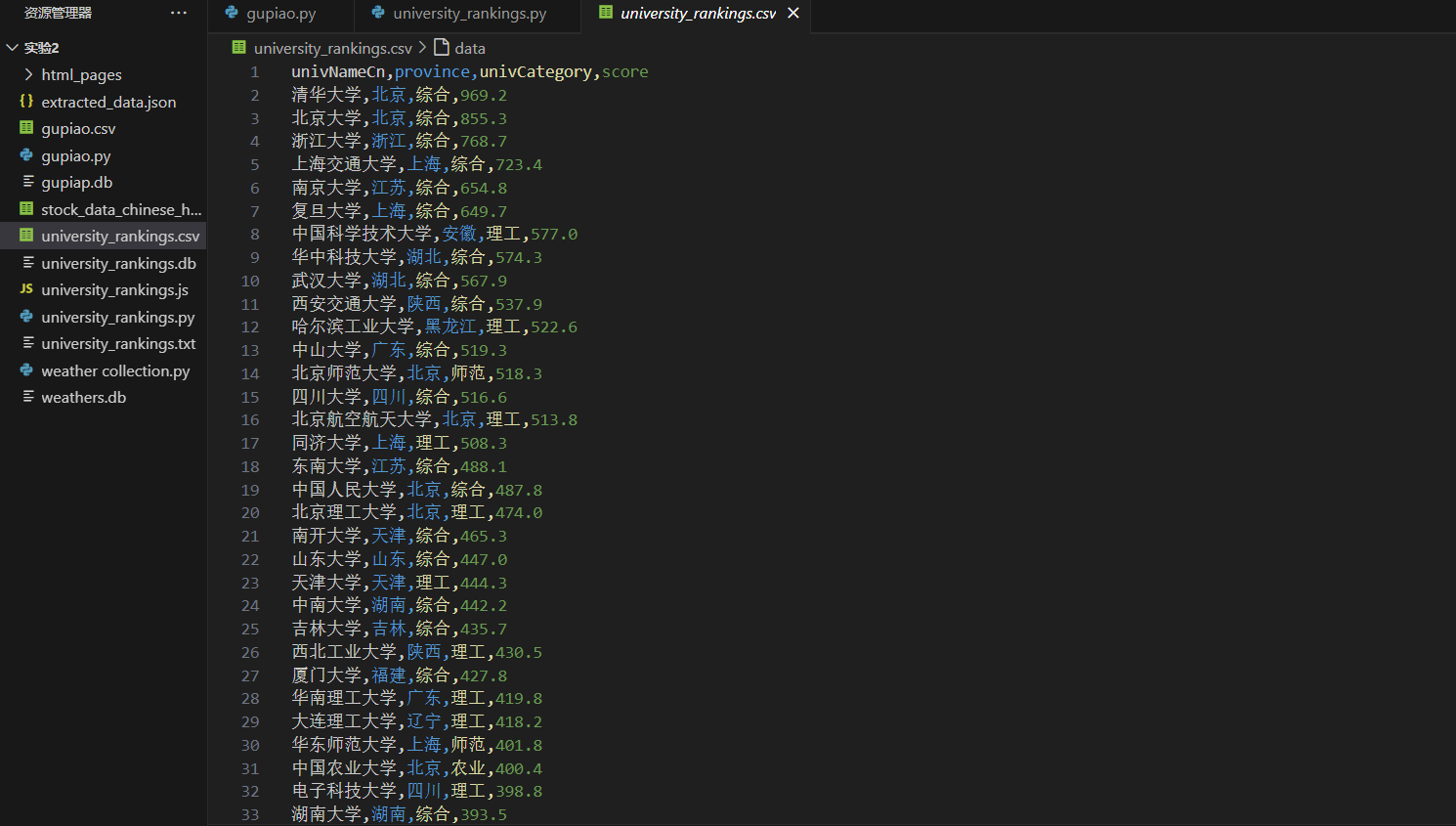Close the university_rankings.csv tab
Image resolution: width=1456 pixels, height=826 pixels.
793,13
